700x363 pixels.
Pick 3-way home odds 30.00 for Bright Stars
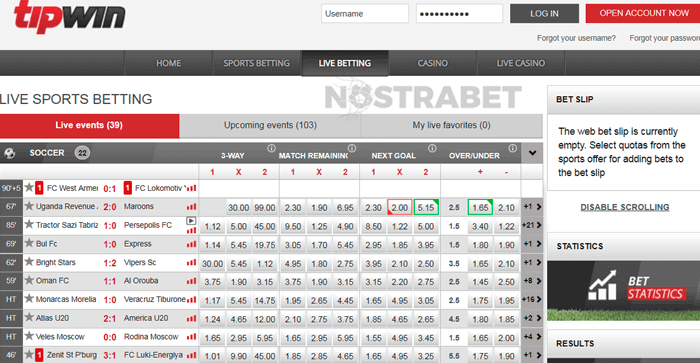click(212, 264)
